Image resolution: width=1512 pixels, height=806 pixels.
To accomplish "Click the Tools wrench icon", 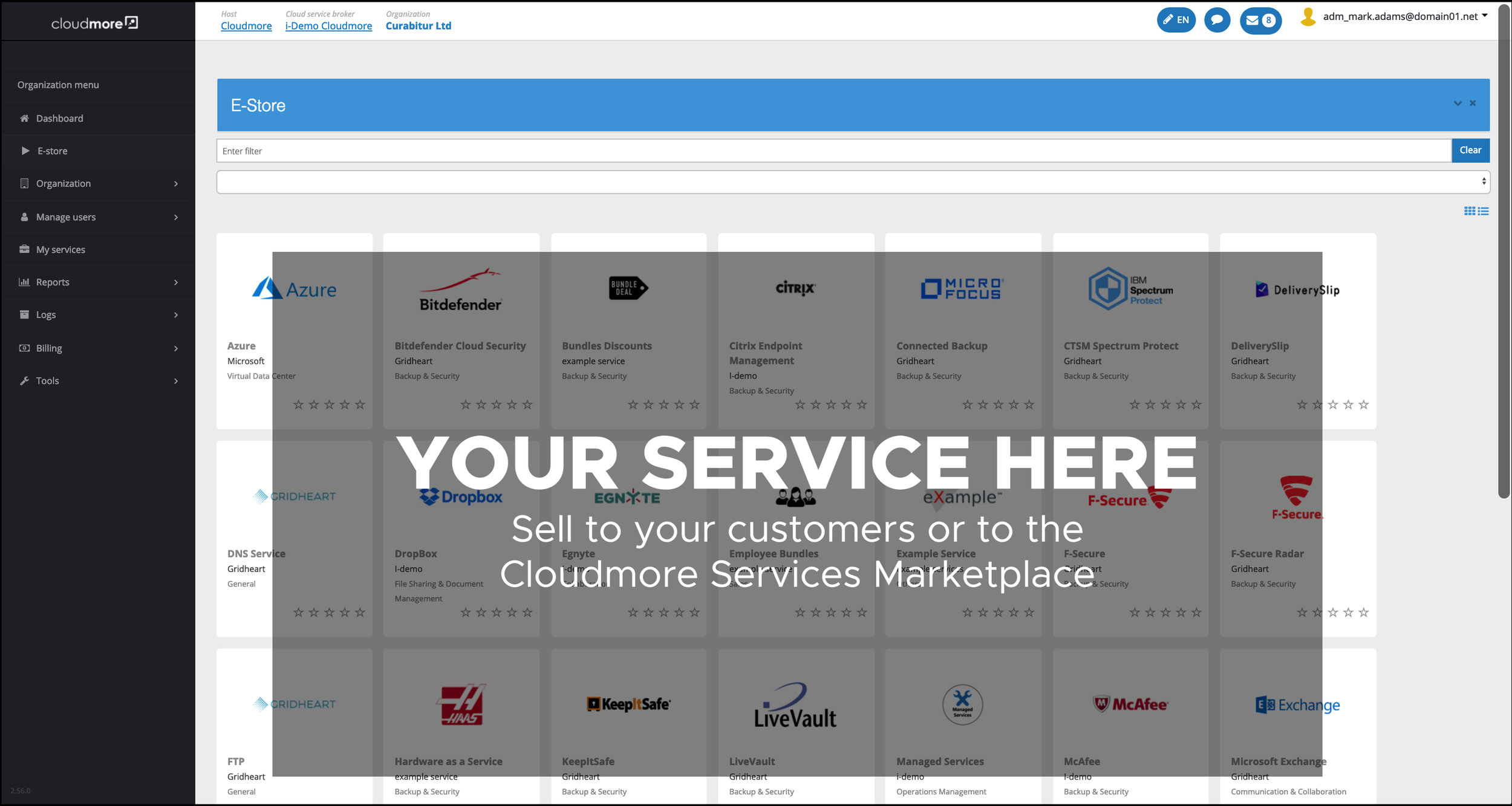I will click(24, 380).
